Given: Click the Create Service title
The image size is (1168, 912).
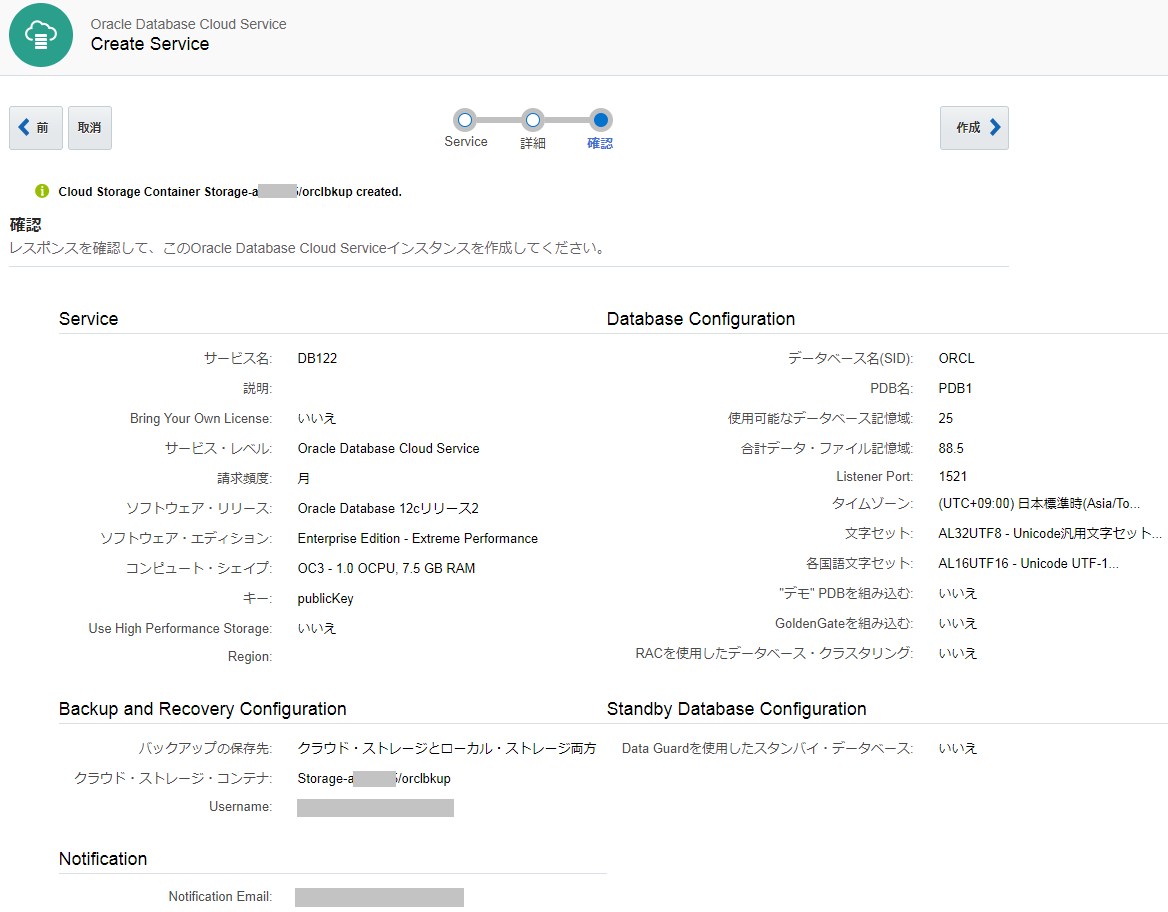Looking at the screenshot, I should click(150, 44).
